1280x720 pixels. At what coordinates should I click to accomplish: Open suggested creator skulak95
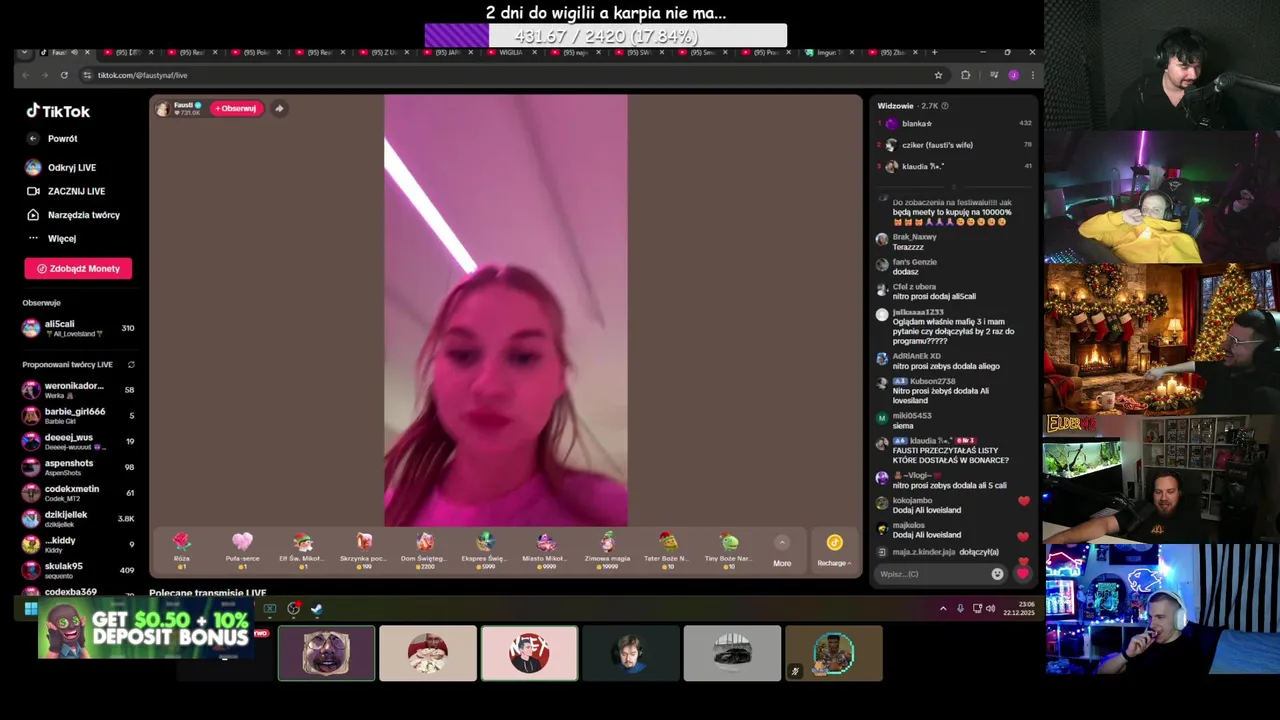(78, 570)
